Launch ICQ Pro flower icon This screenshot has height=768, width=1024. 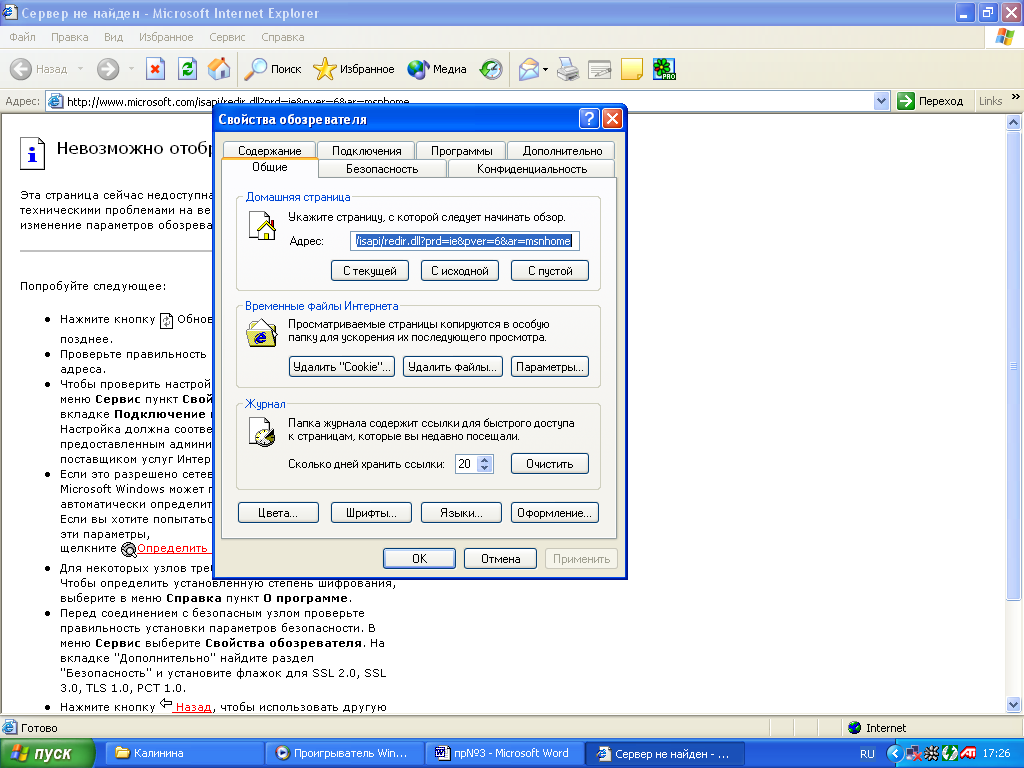664,69
